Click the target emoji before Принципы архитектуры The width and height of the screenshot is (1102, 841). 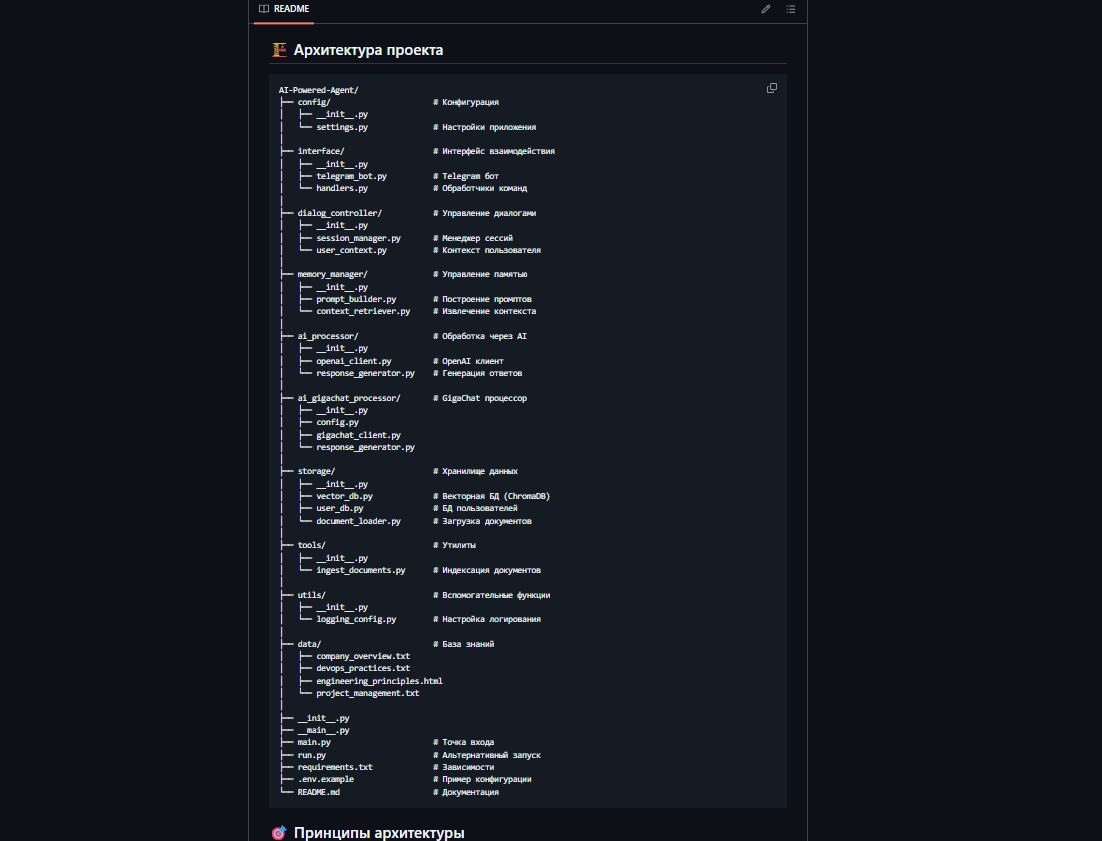[279, 833]
